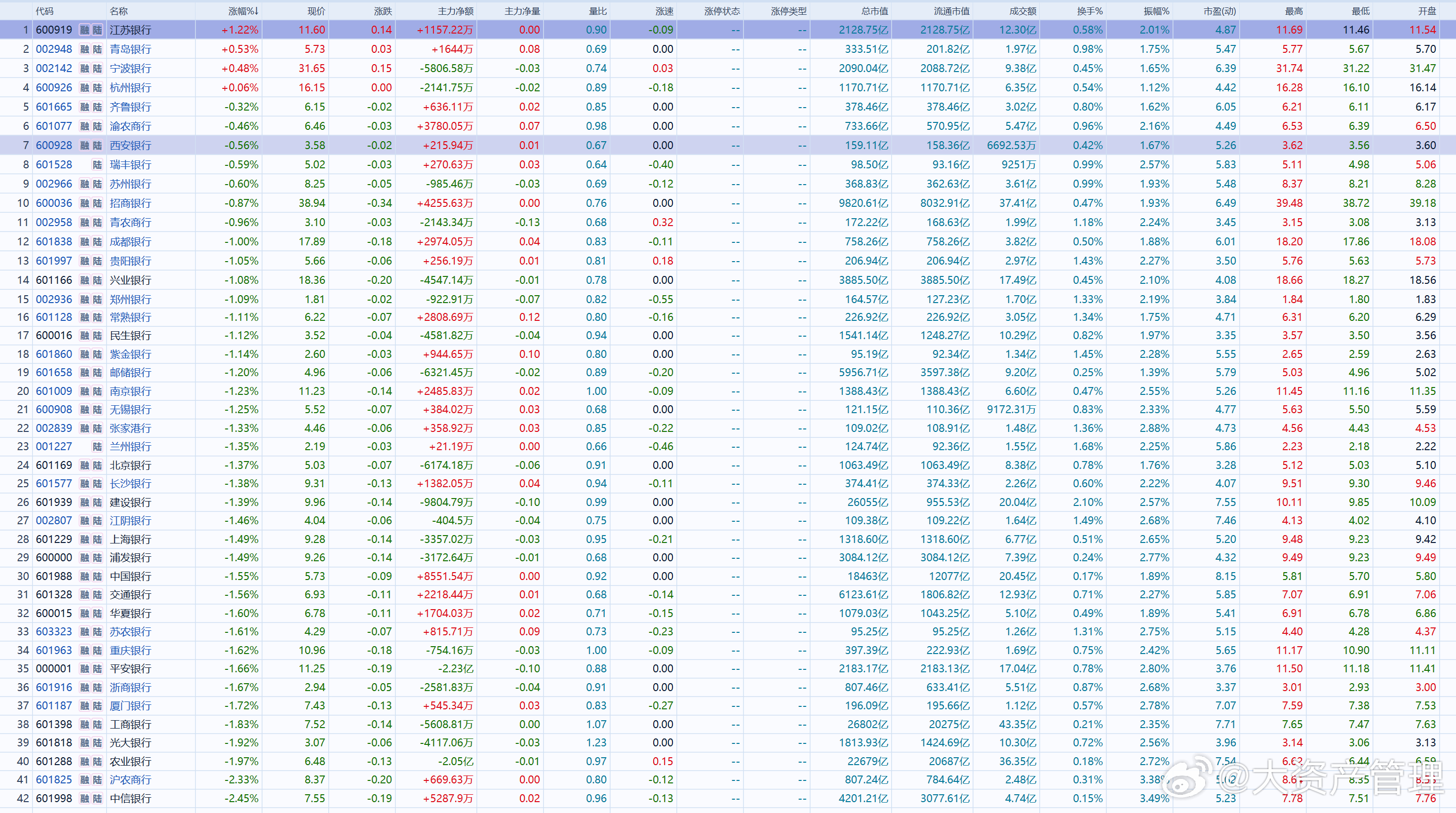
Task: Click 建设银行 turnover rate 2.10%
Action: (1088, 502)
